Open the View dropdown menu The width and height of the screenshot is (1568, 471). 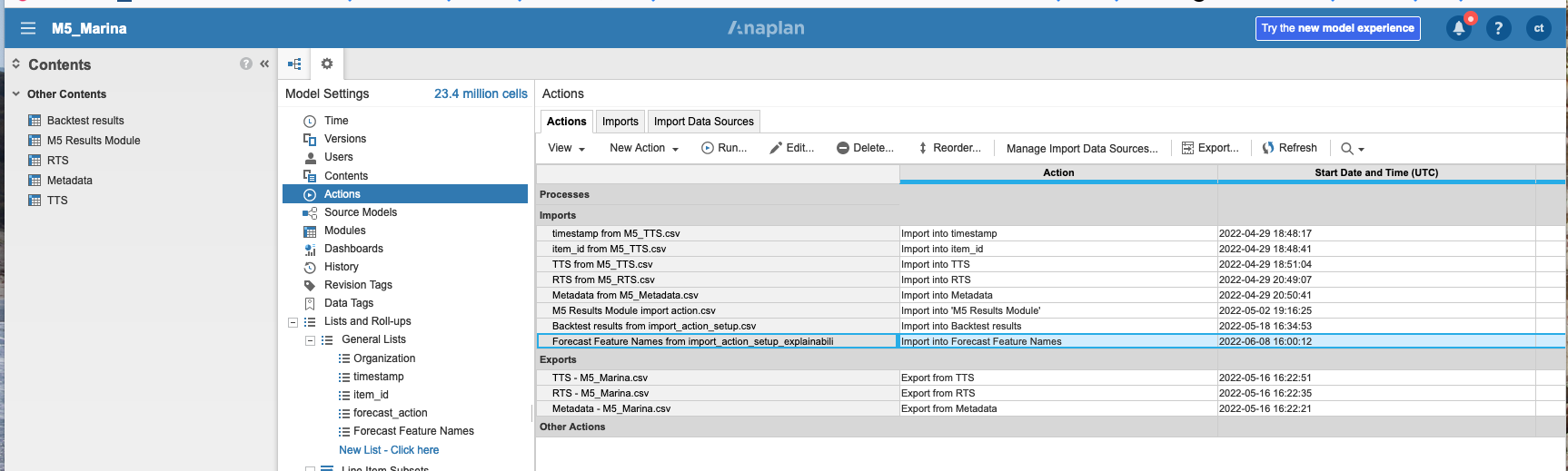coord(567,148)
